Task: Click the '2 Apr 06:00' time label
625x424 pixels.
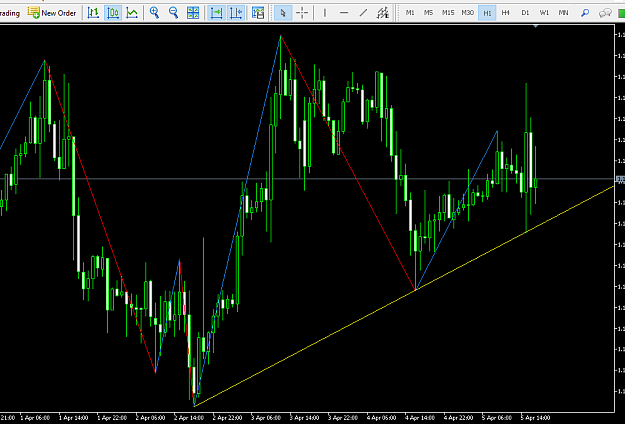Action: tap(150, 418)
